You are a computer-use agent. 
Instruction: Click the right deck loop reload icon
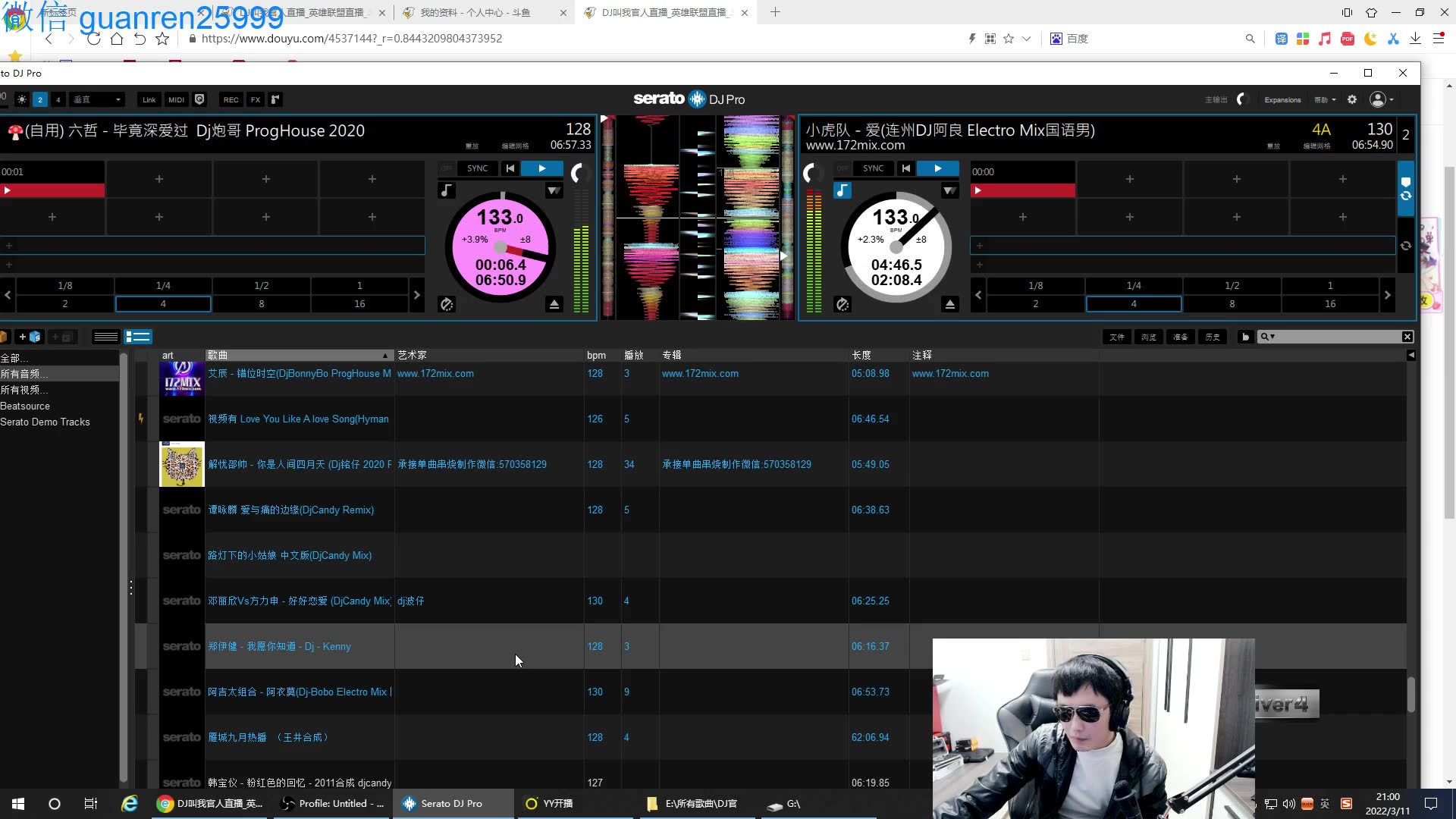1406,246
